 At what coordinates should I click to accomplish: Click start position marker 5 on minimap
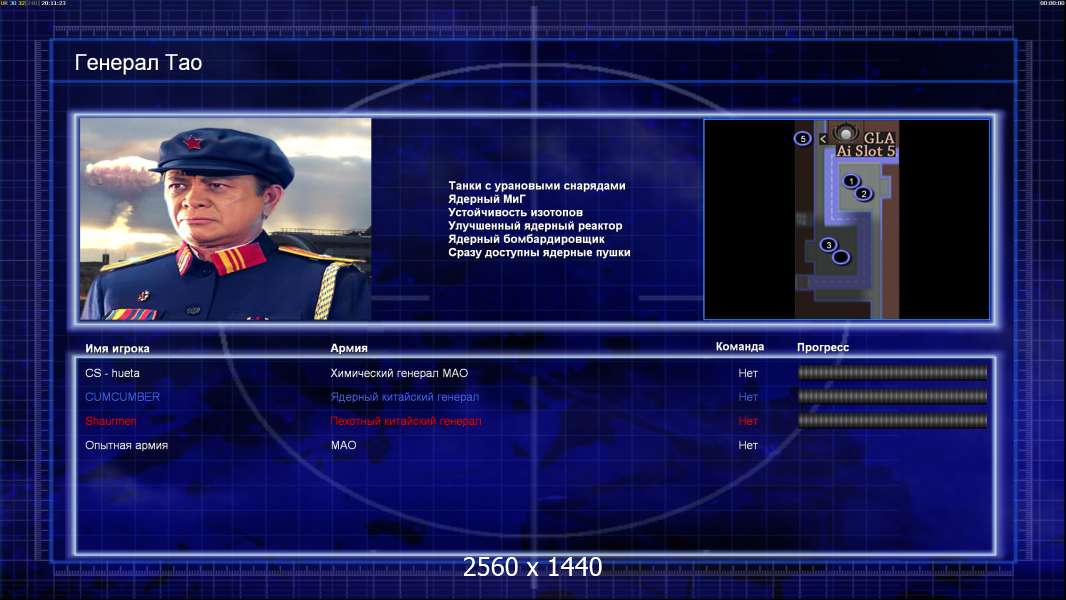click(x=802, y=138)
